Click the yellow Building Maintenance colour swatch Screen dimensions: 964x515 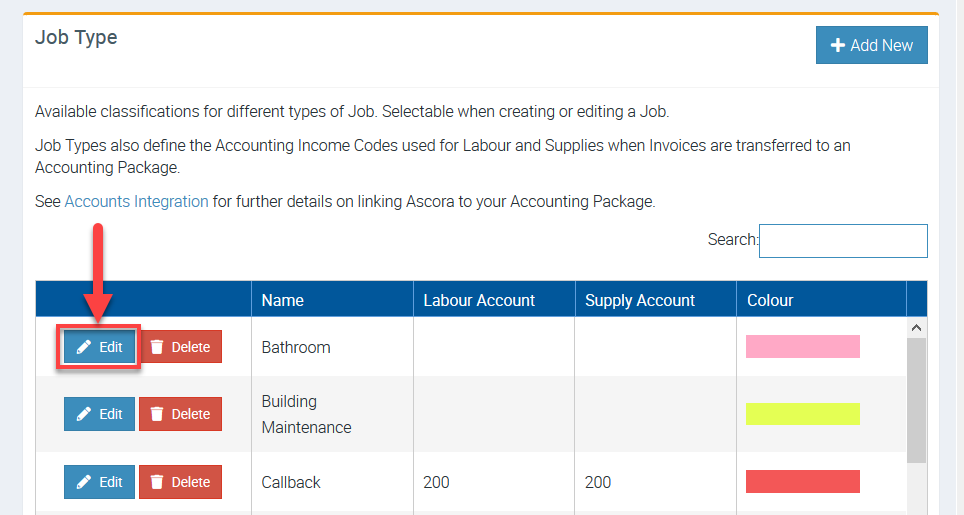click(x=802, y=414)
